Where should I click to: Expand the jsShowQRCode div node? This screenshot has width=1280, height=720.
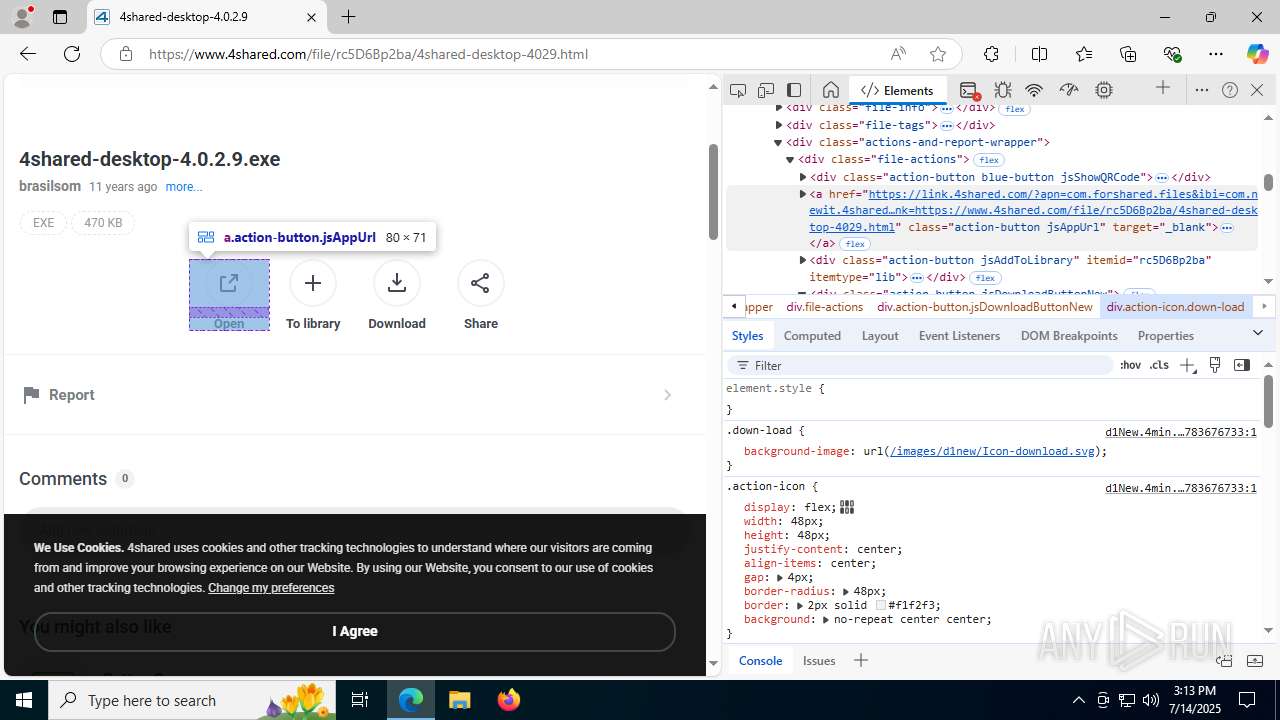(x=803, y=177)
